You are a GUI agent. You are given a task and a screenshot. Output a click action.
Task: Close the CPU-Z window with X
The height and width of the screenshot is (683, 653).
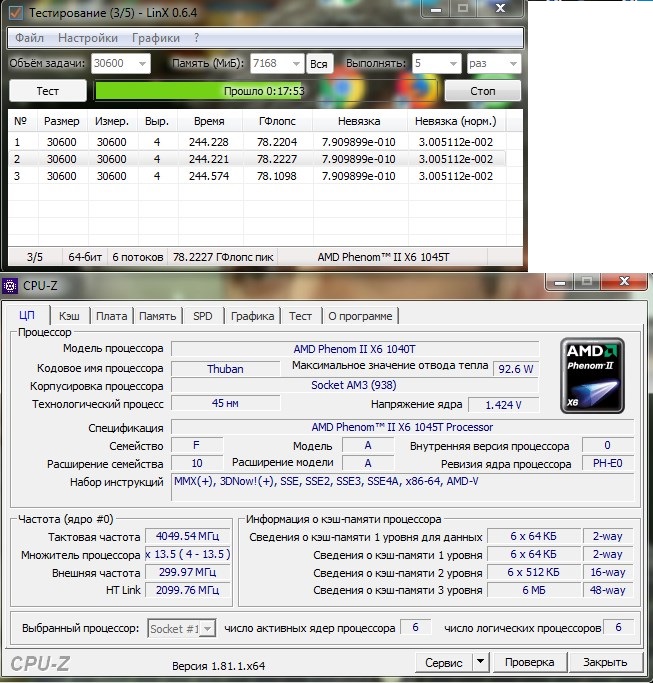pos(624,281)
